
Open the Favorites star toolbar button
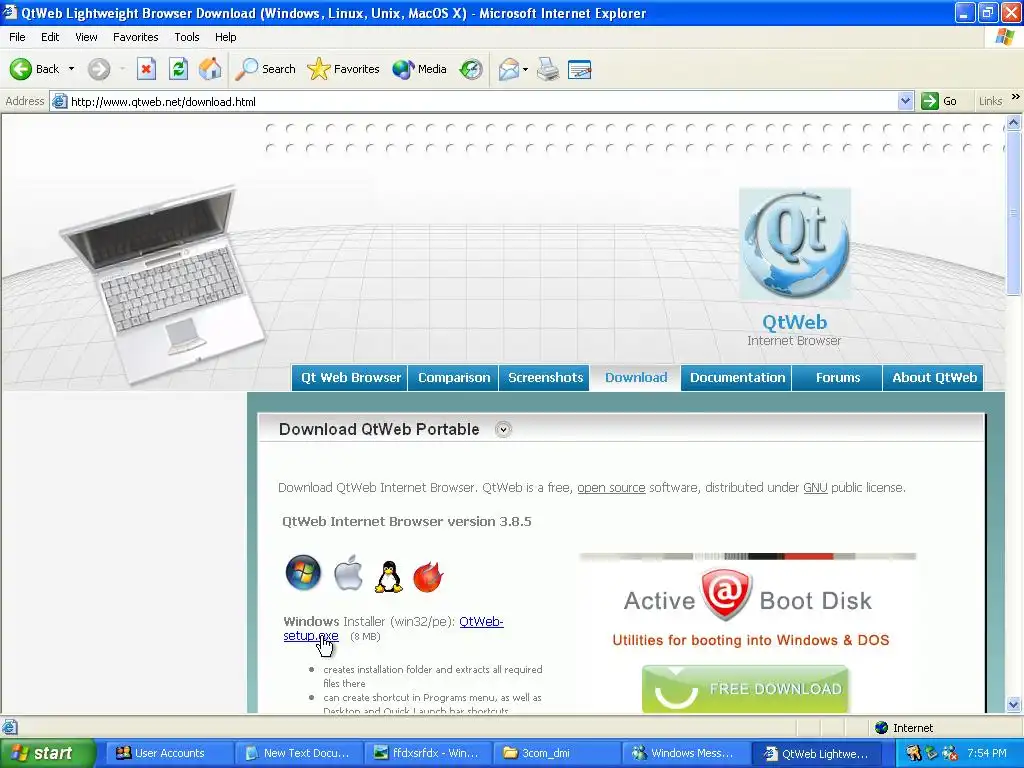[344, 69]
